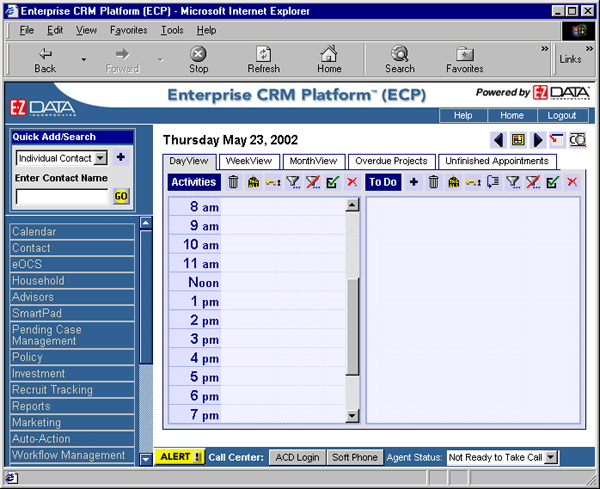Jump to today calendar icon

(518, 140)
